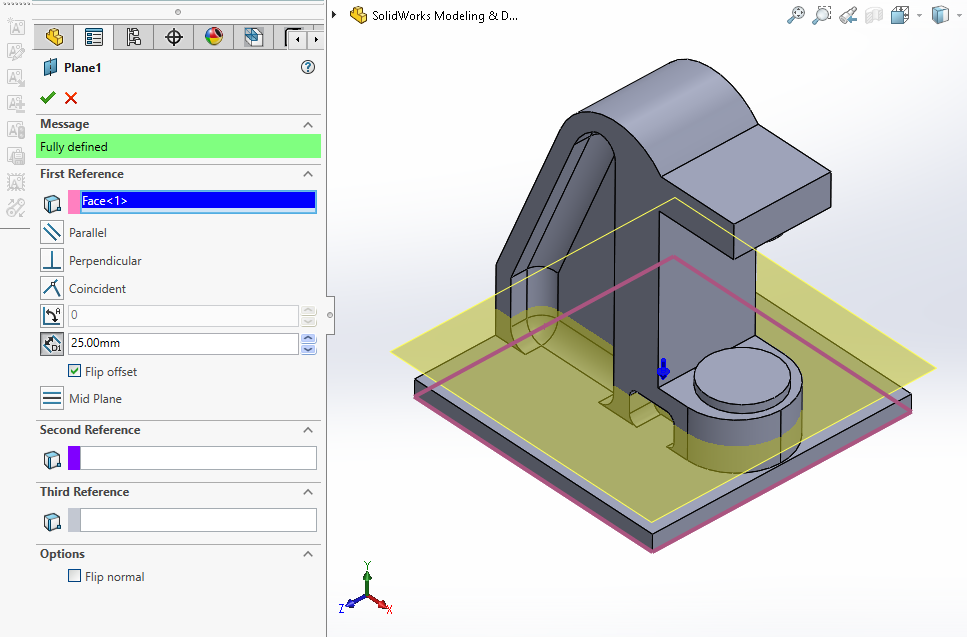Image resolution: width=967 pixels, height=637 pixels.
Task: Expand the SolidWorks Modeling tree arrow
Action: click(x=334, y=15)
